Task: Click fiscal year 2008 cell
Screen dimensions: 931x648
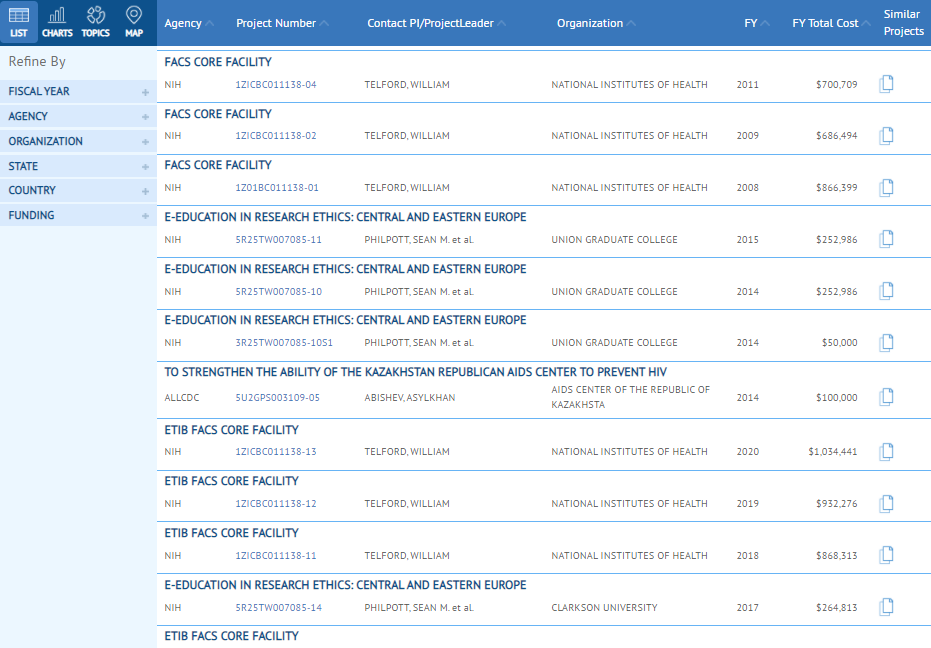Action: 748,188
